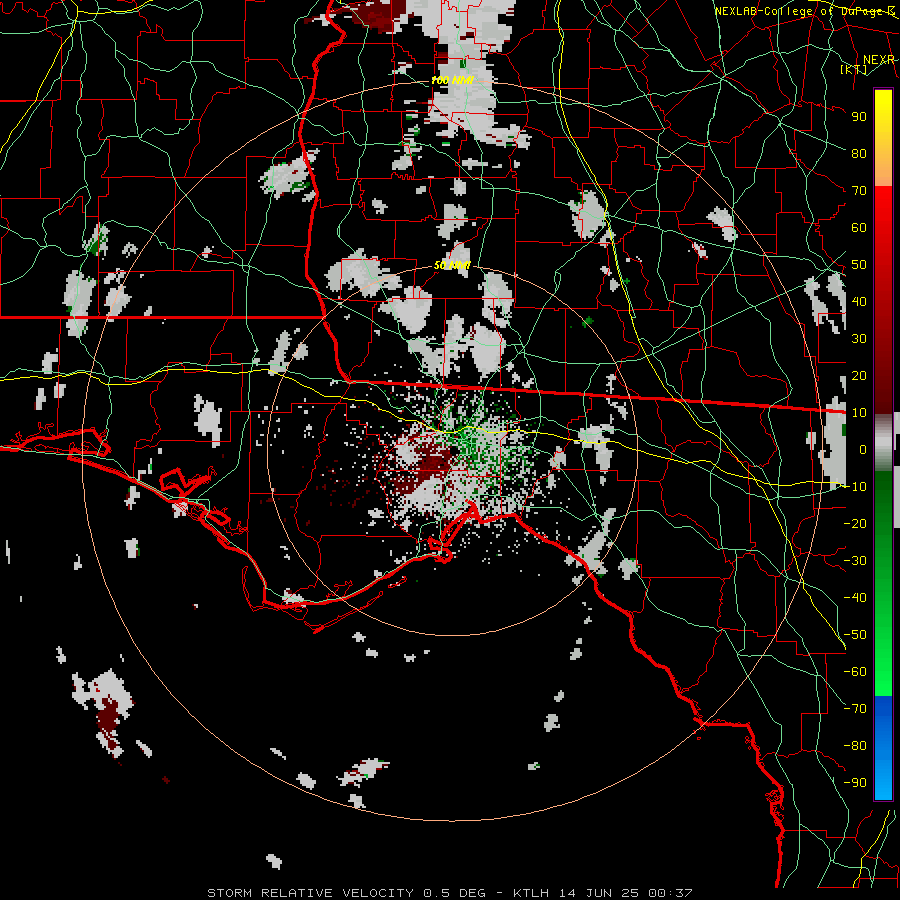
Task: Click the [KT] units label above scale
Action: point(854,69)
